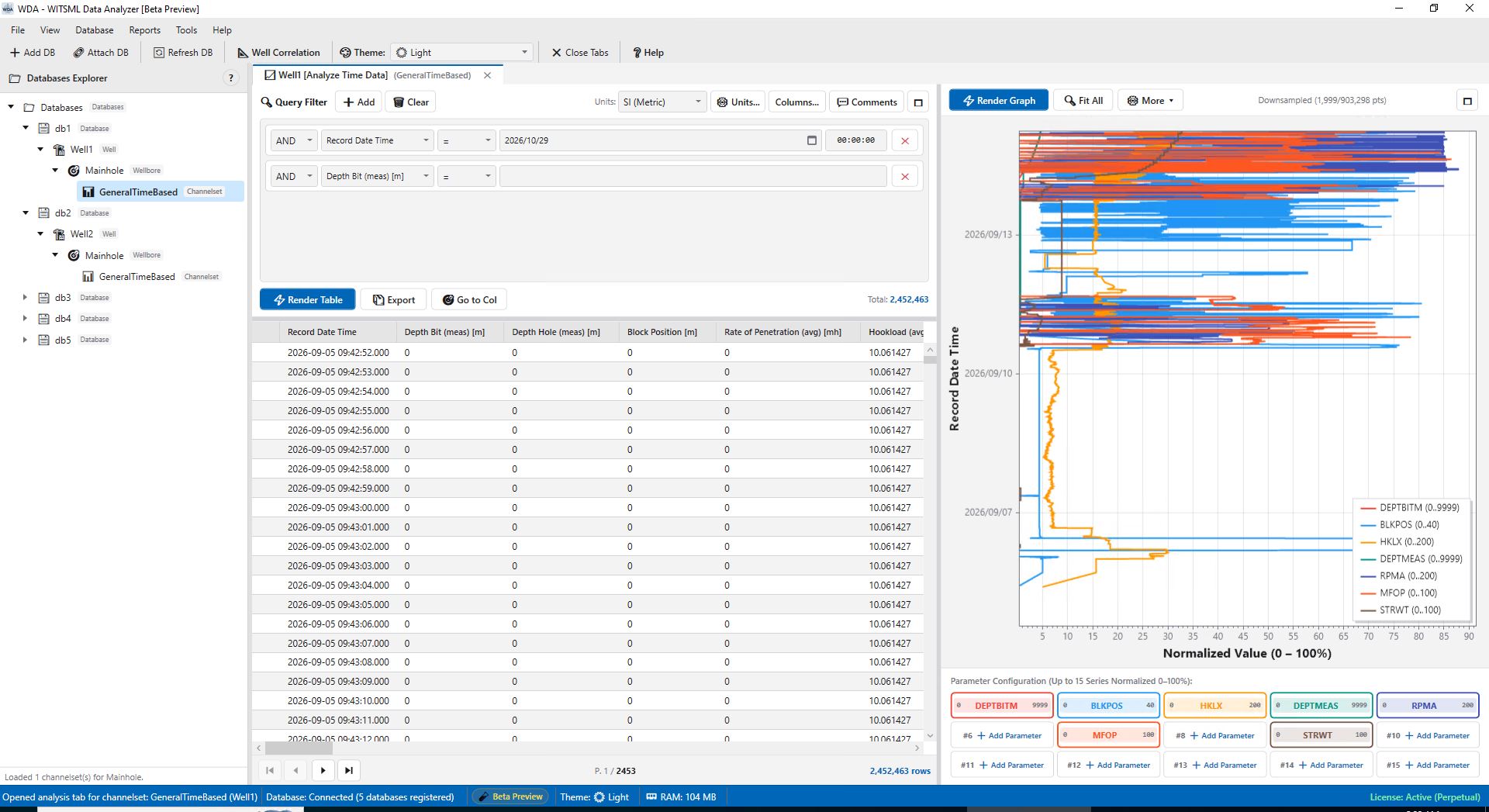Go to the first table page
The width and height of the screenshot is (1489, 812).
270,770
